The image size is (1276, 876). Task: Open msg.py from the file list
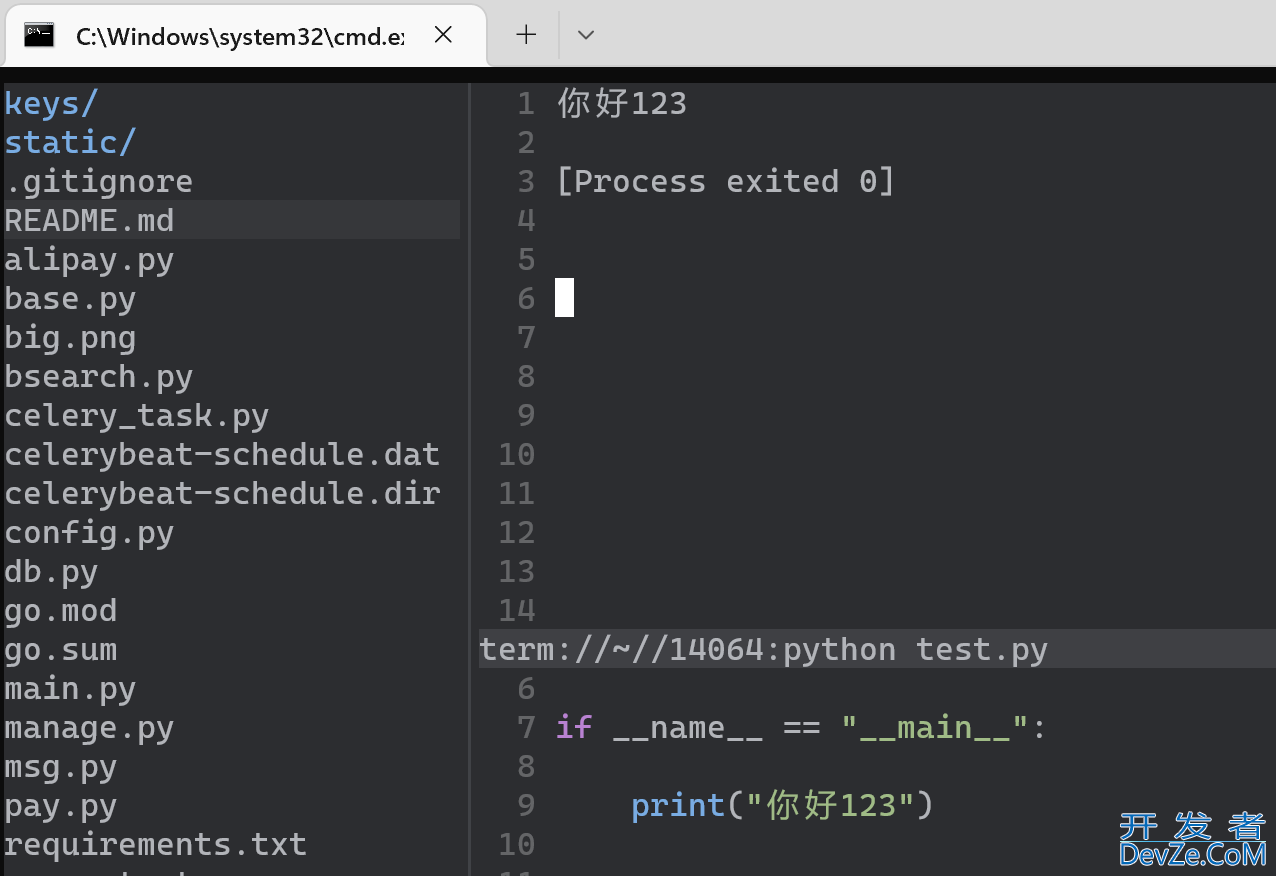(60, 766)
